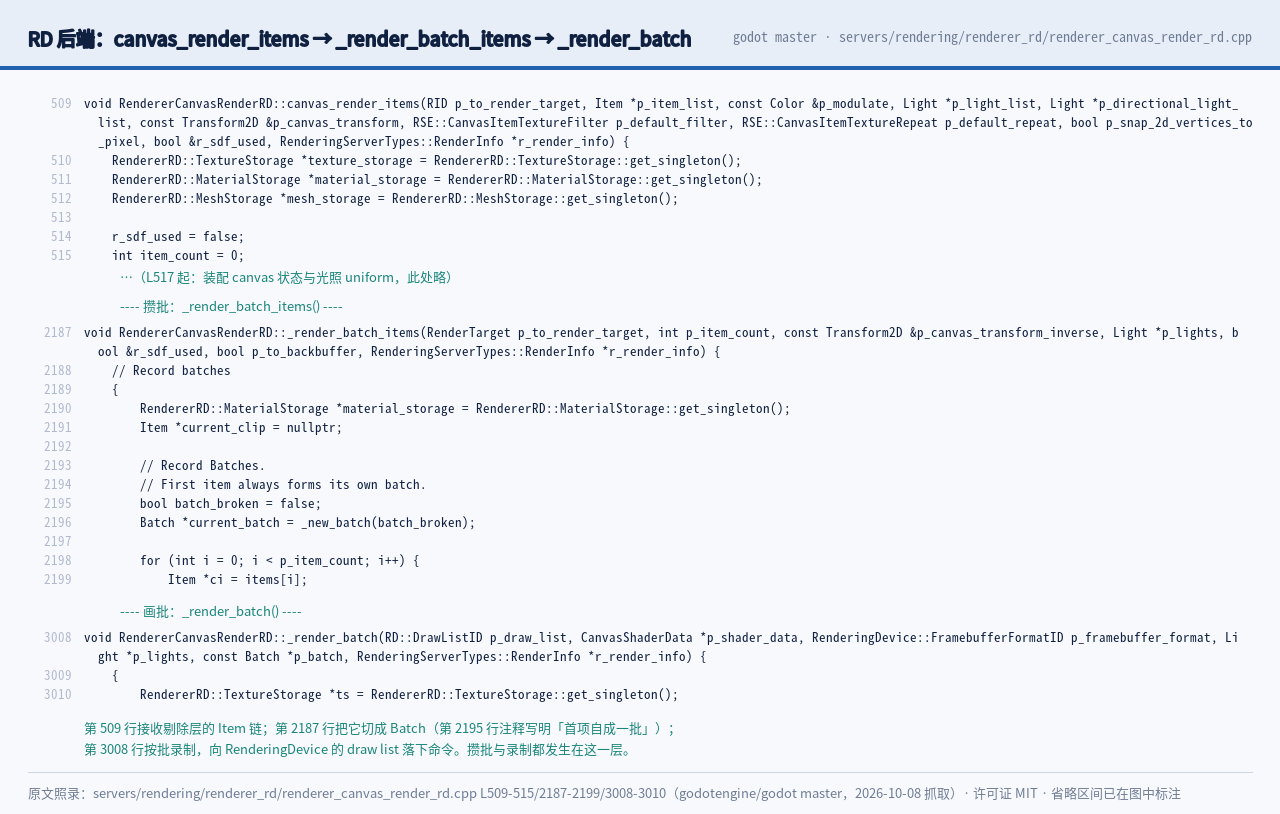1280x814 pixels.
Task: Click line number 2199
Action: (58, 580)
